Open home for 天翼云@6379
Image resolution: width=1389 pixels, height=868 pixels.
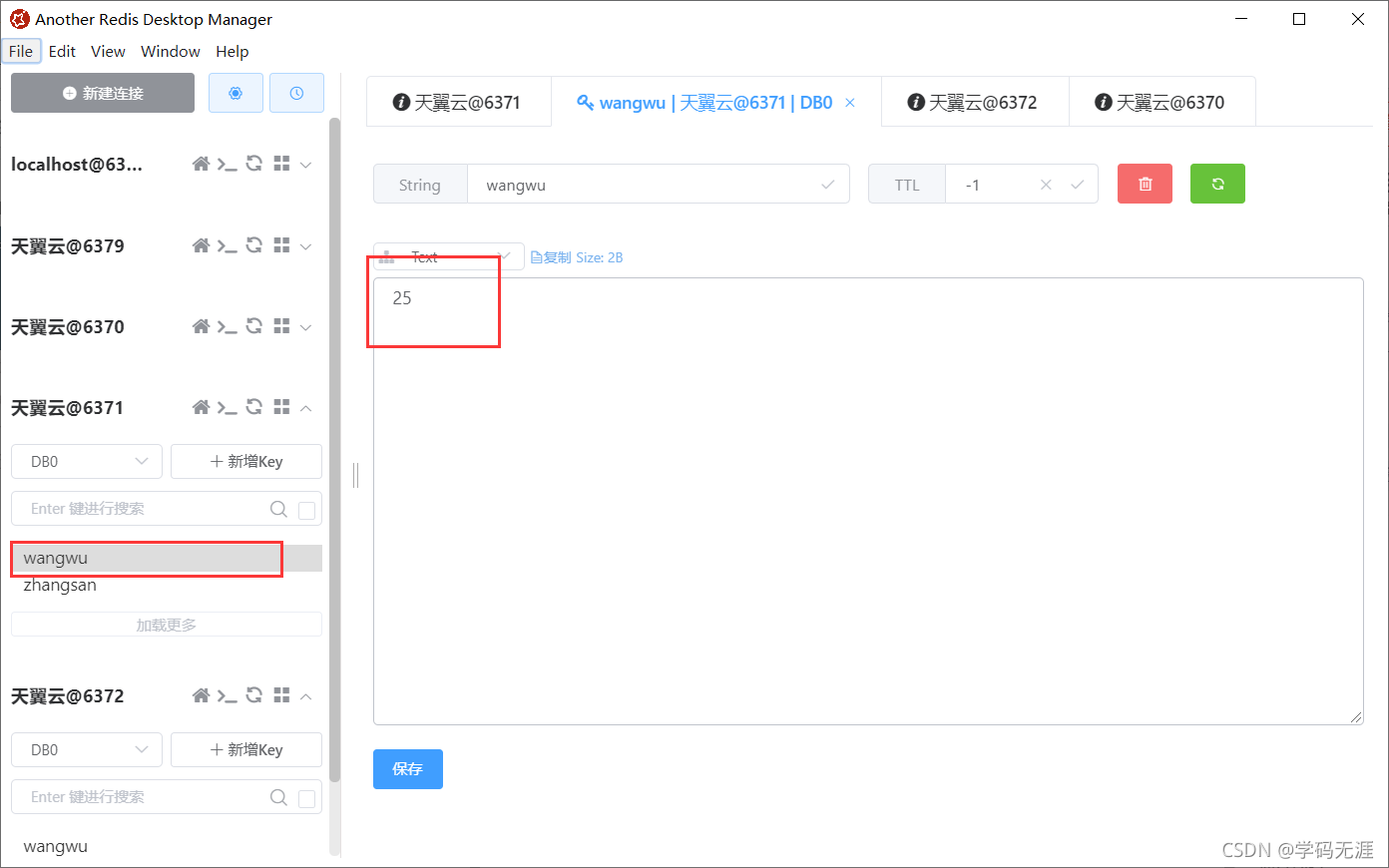[201, 245]
